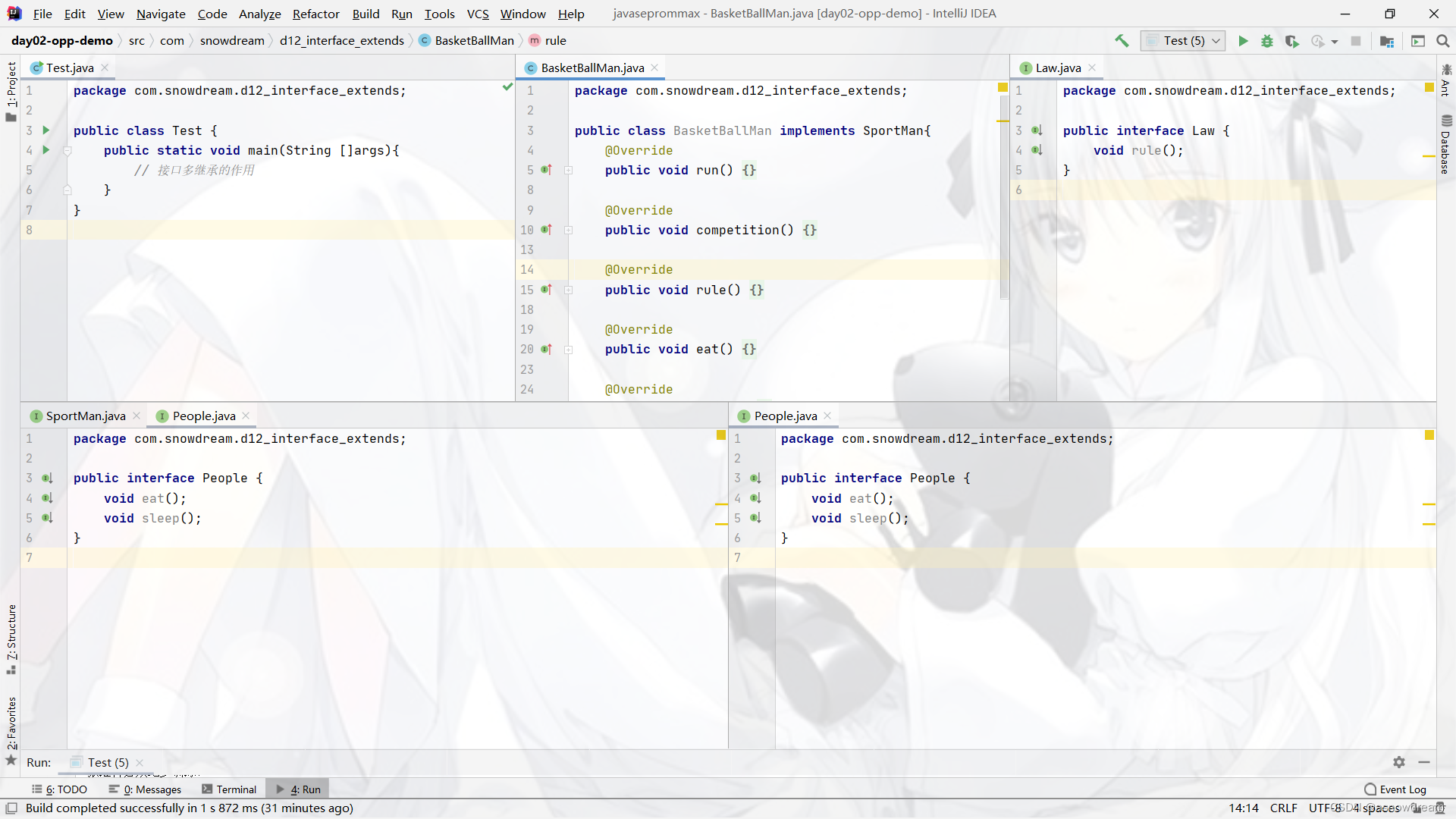Toggle the 4: Run tool window

(x=298, y=789)
